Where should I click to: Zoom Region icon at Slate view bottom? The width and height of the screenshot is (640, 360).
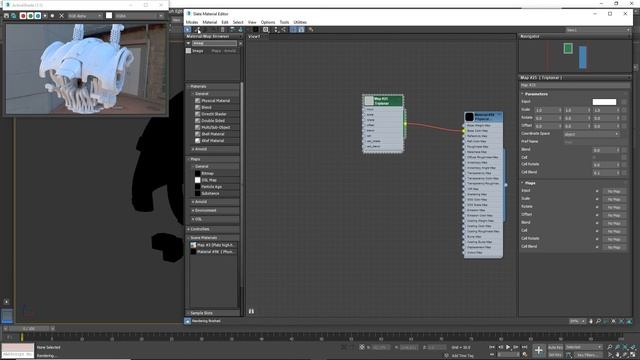point(606,322)
